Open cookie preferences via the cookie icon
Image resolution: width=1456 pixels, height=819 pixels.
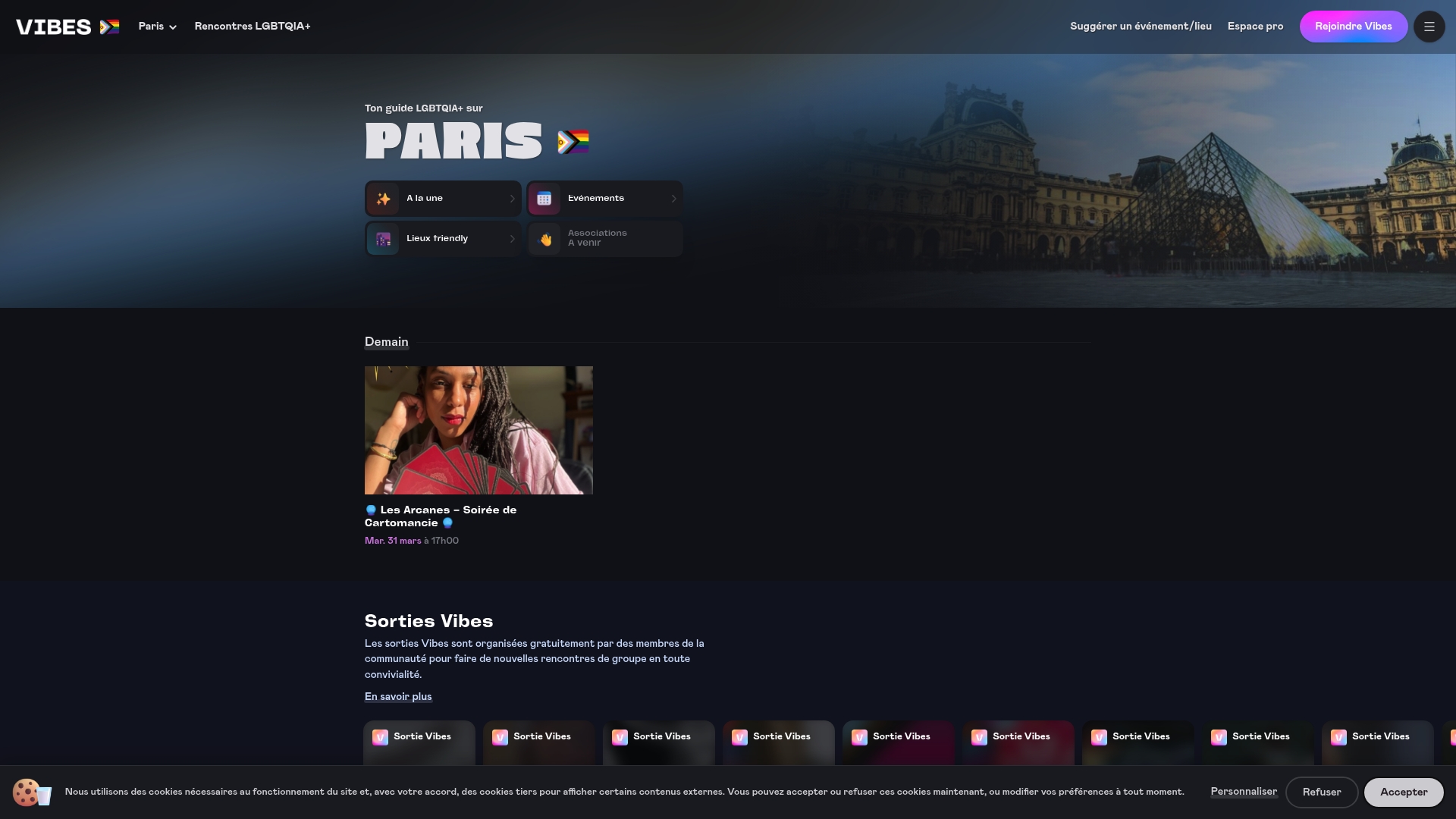tap(32, 792)
